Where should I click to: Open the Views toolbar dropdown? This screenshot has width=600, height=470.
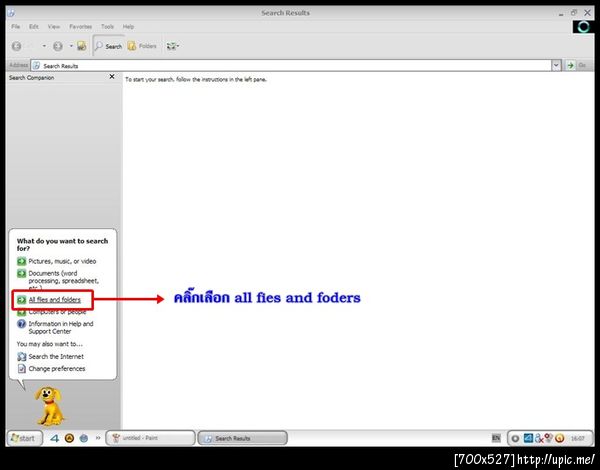click(x=173, y=46)
